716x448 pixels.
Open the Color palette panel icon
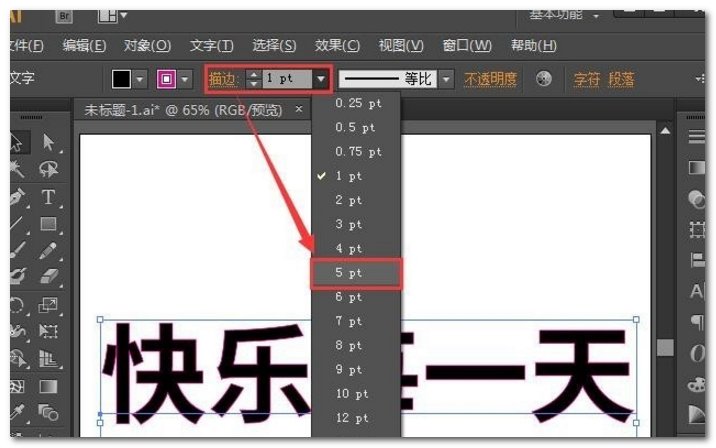696,384
